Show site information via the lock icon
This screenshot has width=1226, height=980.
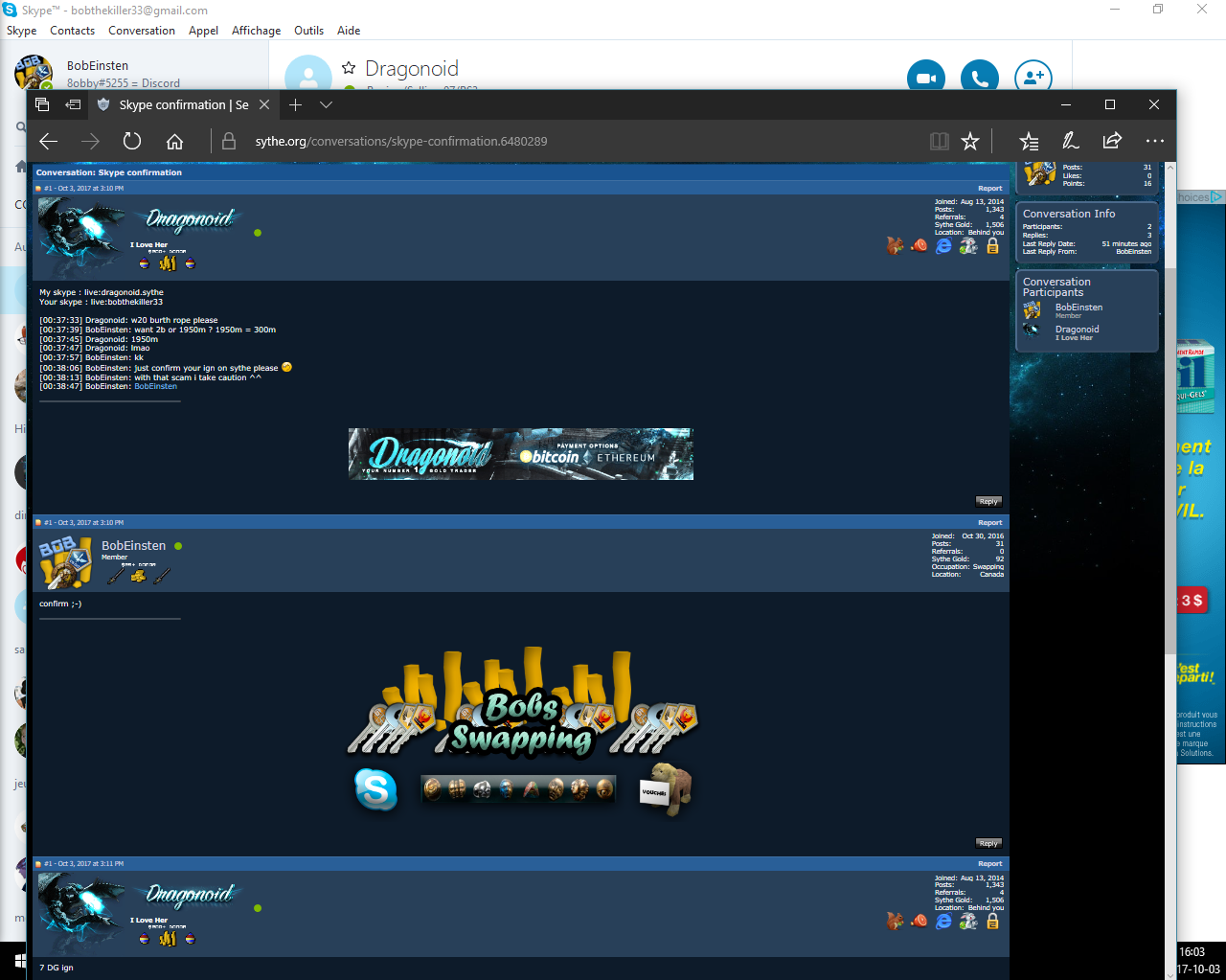click(x=229, y=142)
